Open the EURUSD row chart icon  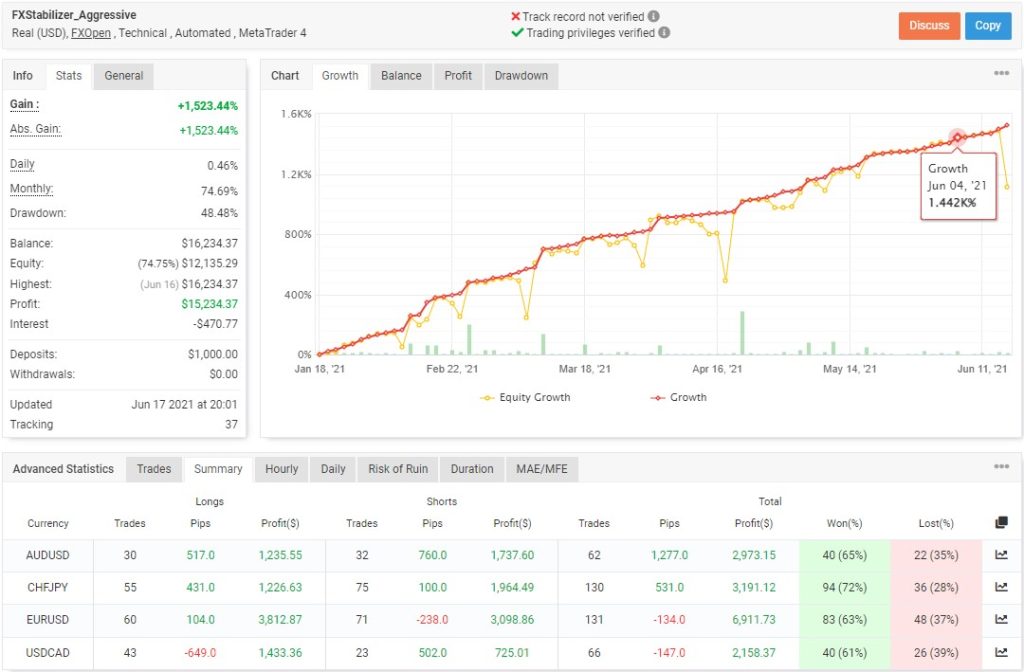pos(1001,619)
